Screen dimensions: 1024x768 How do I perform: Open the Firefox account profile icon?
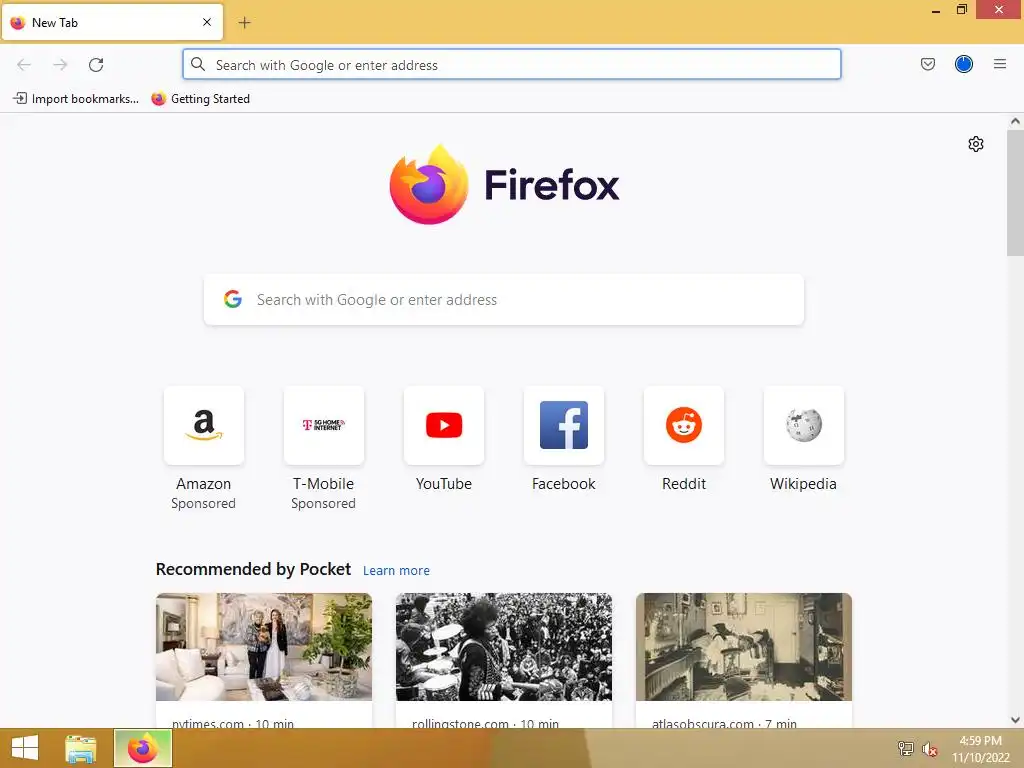tap(963, 64)
